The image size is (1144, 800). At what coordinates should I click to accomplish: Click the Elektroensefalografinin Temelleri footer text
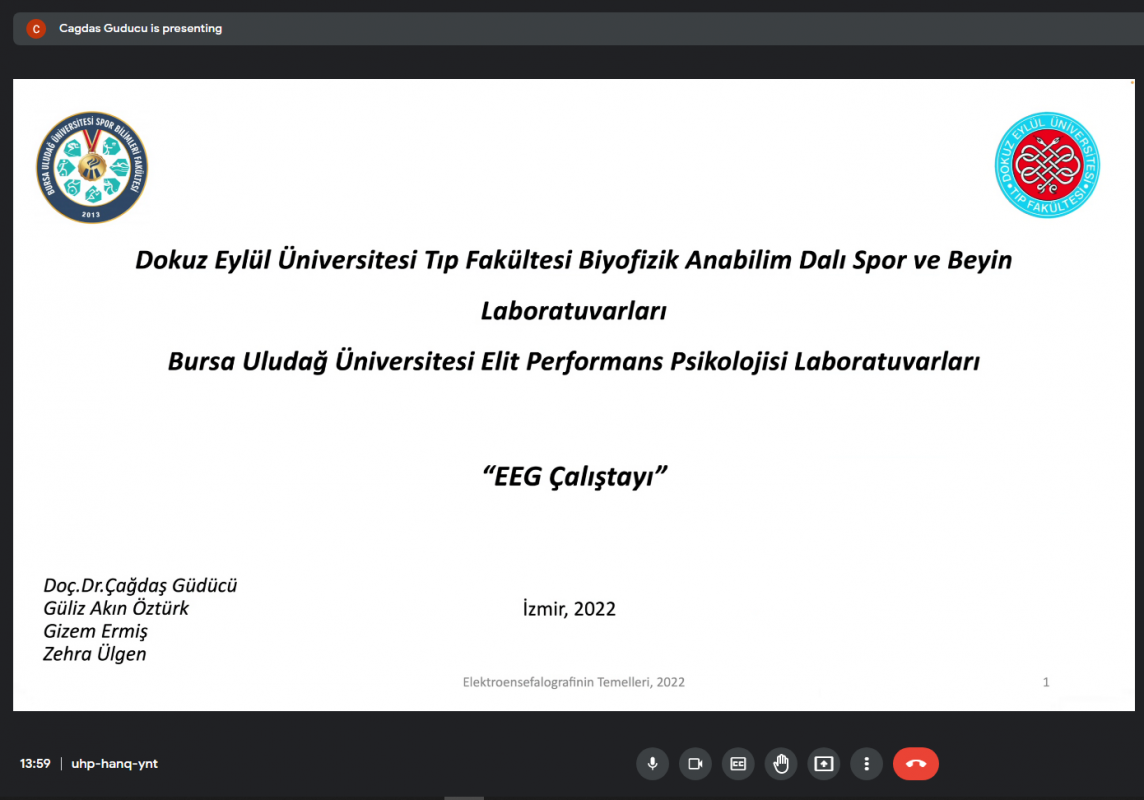tap(573, 682)
